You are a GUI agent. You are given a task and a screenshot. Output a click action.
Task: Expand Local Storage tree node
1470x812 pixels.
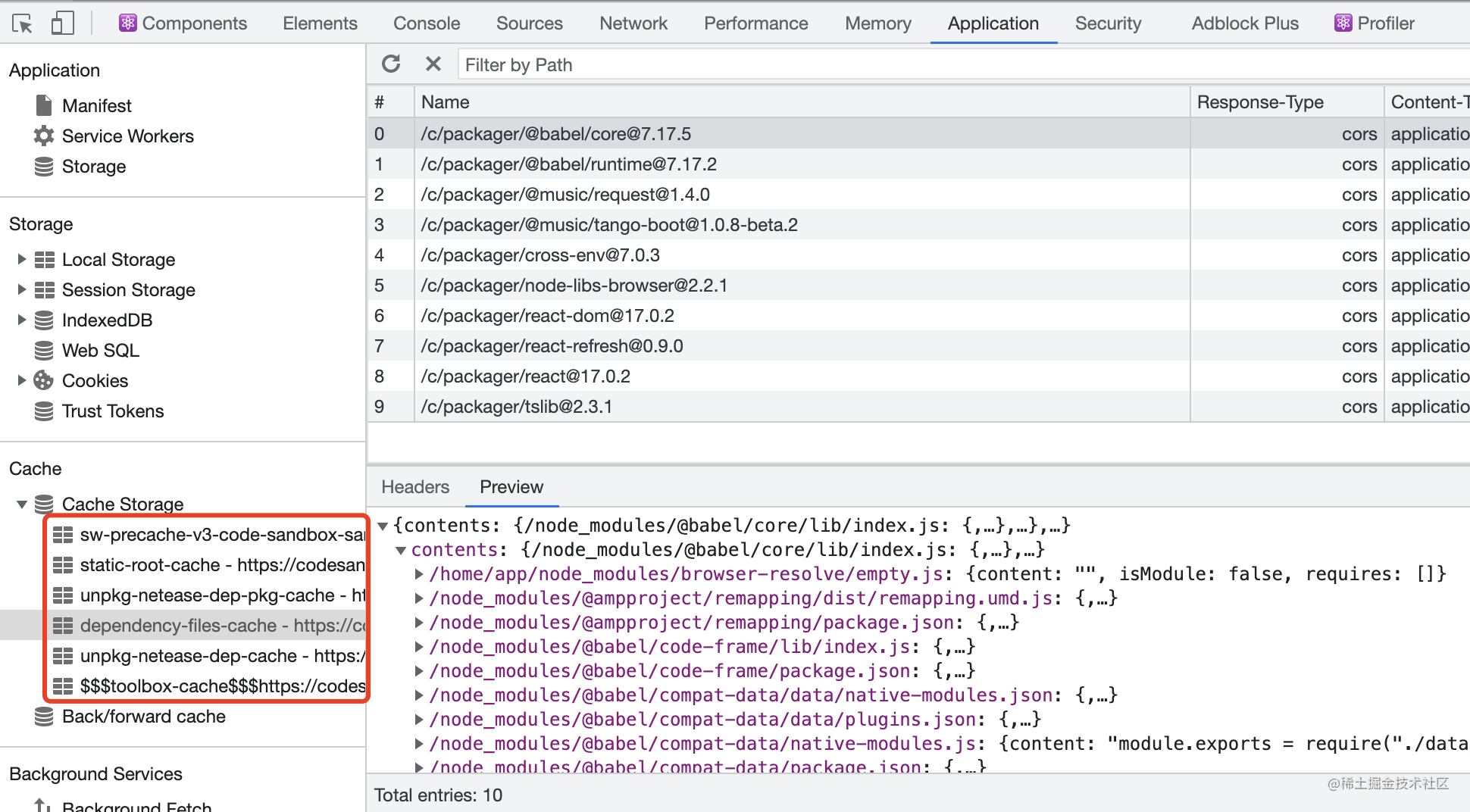[21, 260]
